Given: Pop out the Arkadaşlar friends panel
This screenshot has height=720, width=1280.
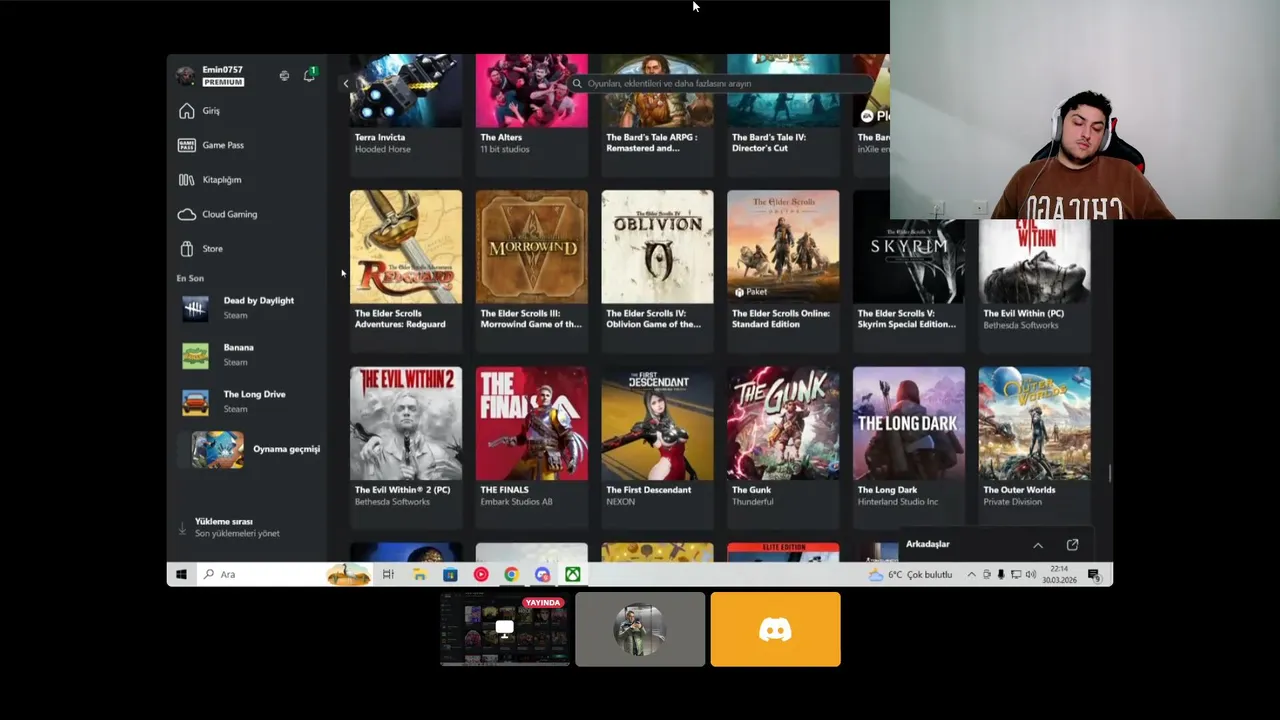Looking at the screenshot, I should pos(1072,545).
